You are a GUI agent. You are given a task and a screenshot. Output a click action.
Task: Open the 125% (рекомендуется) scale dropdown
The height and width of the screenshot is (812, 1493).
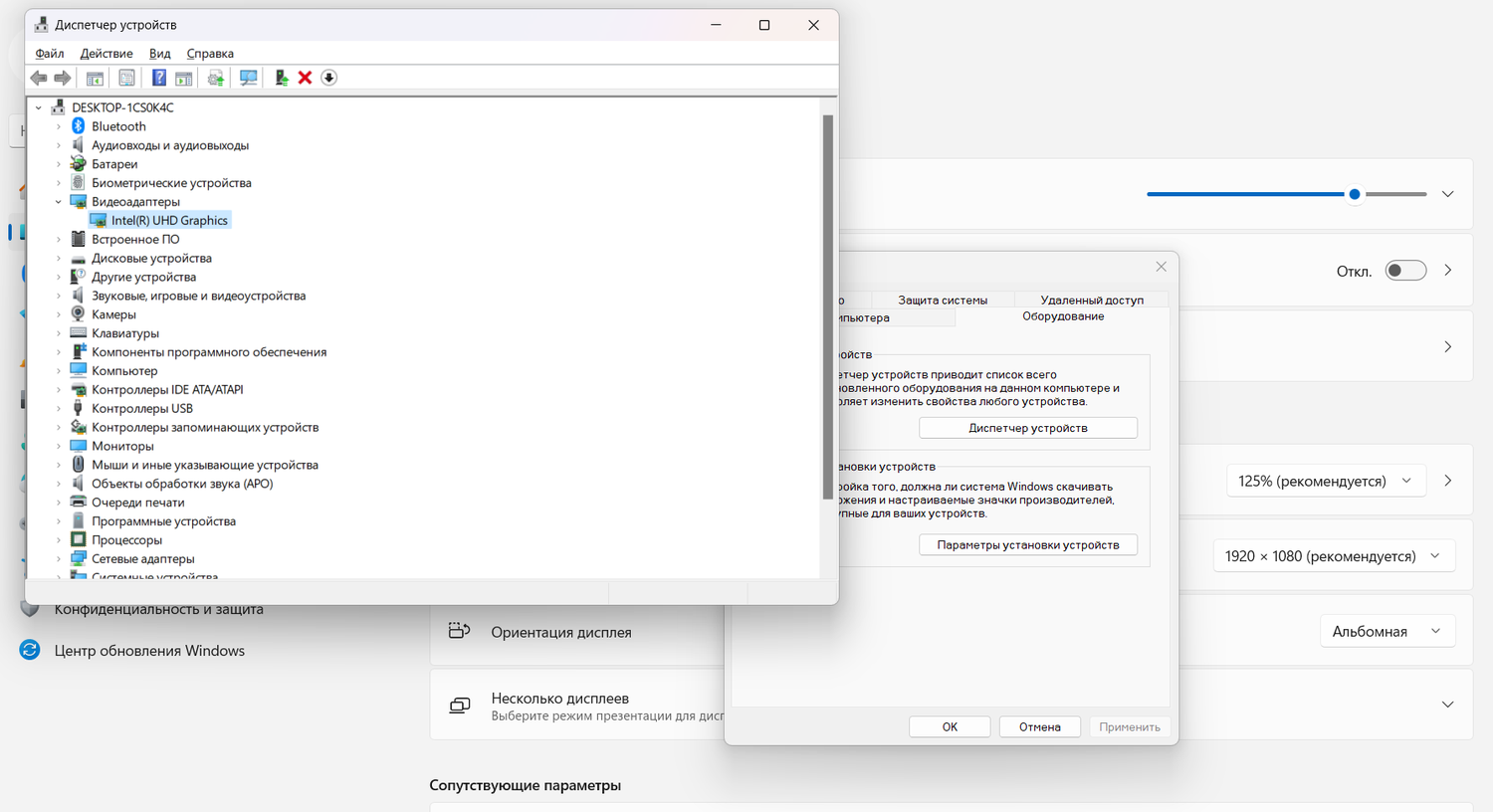click(1325, 481)
